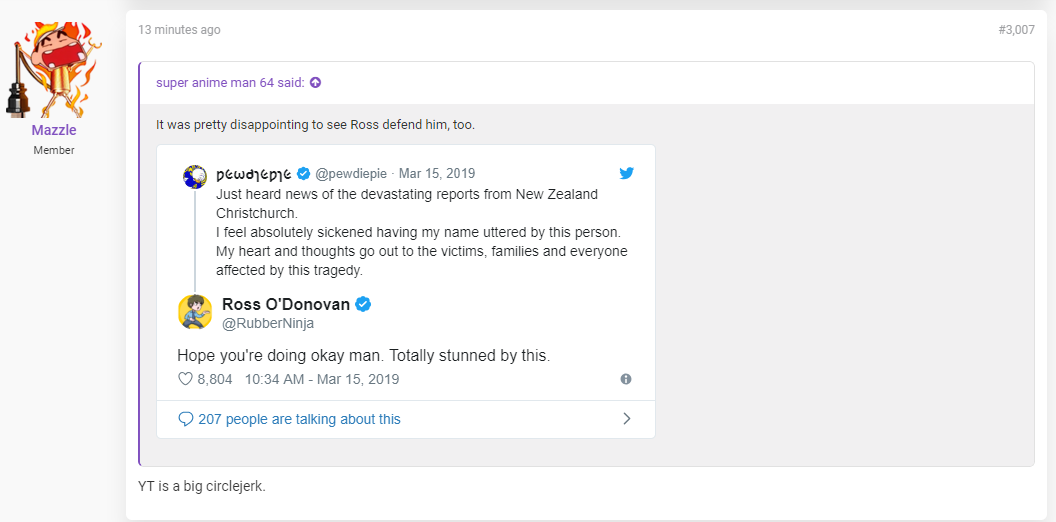Select the 'Member' label under Mazzle
This screenshot has width=1056, height=522.
(54, 150)
